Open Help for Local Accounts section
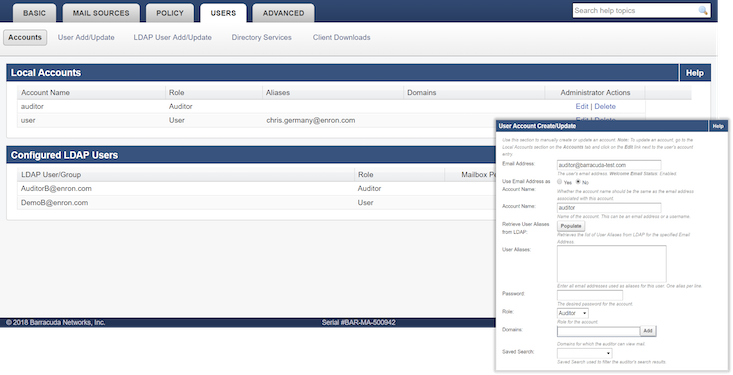 pos(695,73)
